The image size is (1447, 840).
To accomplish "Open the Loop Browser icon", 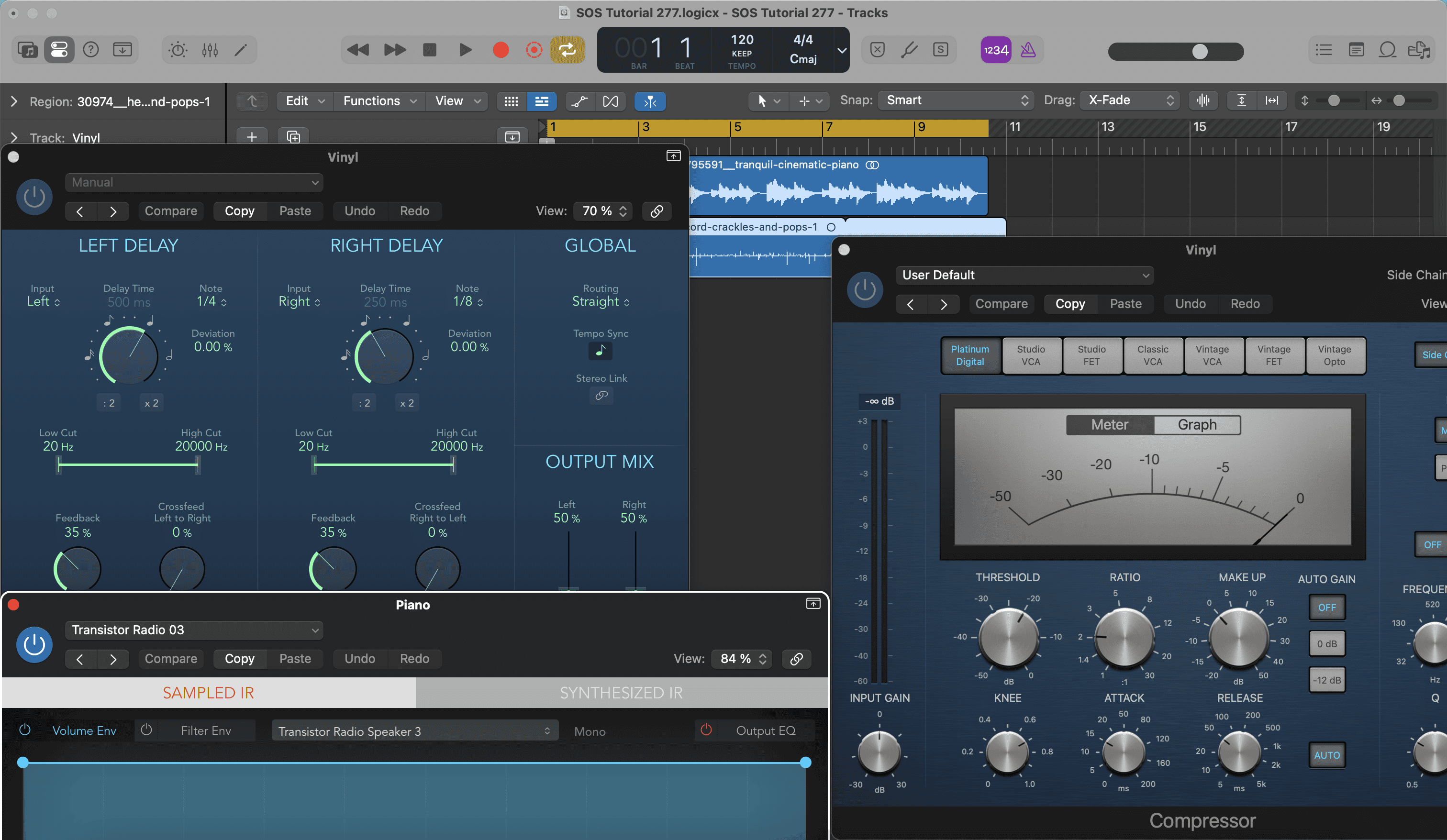I will (x=1387, y=50).
